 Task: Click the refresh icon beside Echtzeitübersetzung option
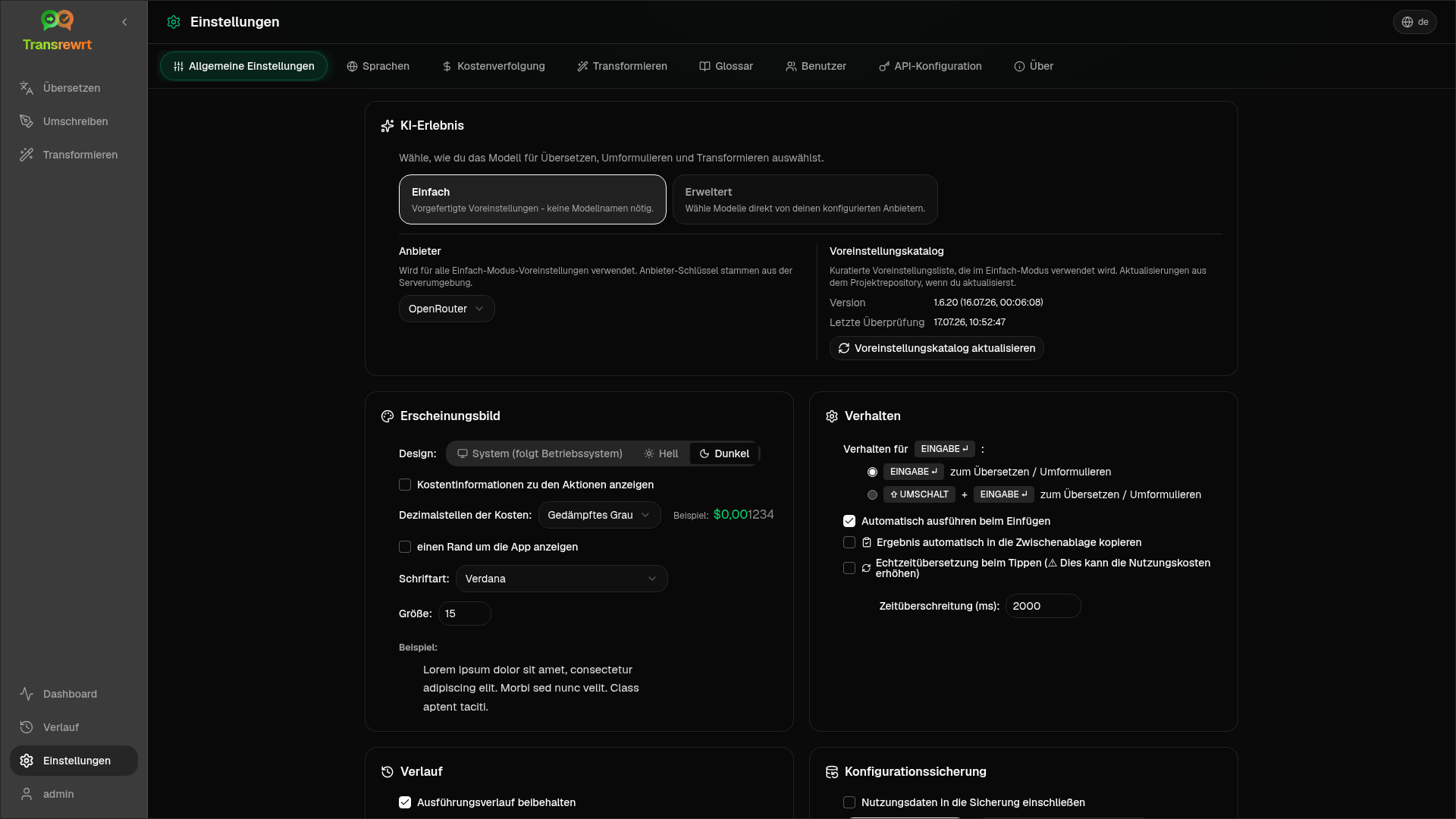click(866, 568)
